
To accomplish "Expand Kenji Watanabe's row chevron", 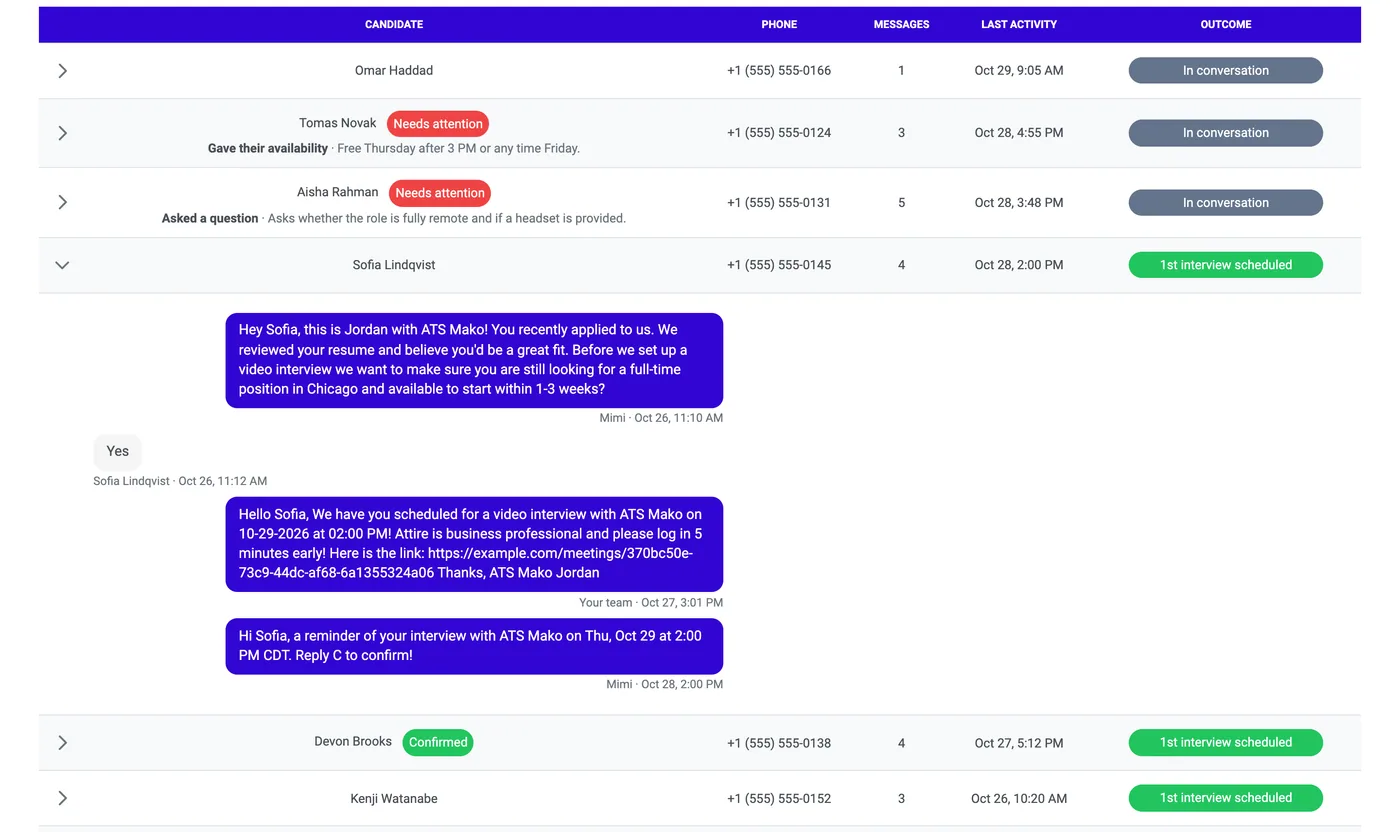I will 62,798.
